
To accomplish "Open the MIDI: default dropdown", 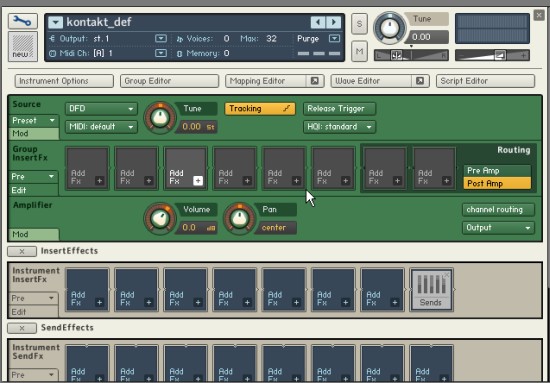I will 101,127.
